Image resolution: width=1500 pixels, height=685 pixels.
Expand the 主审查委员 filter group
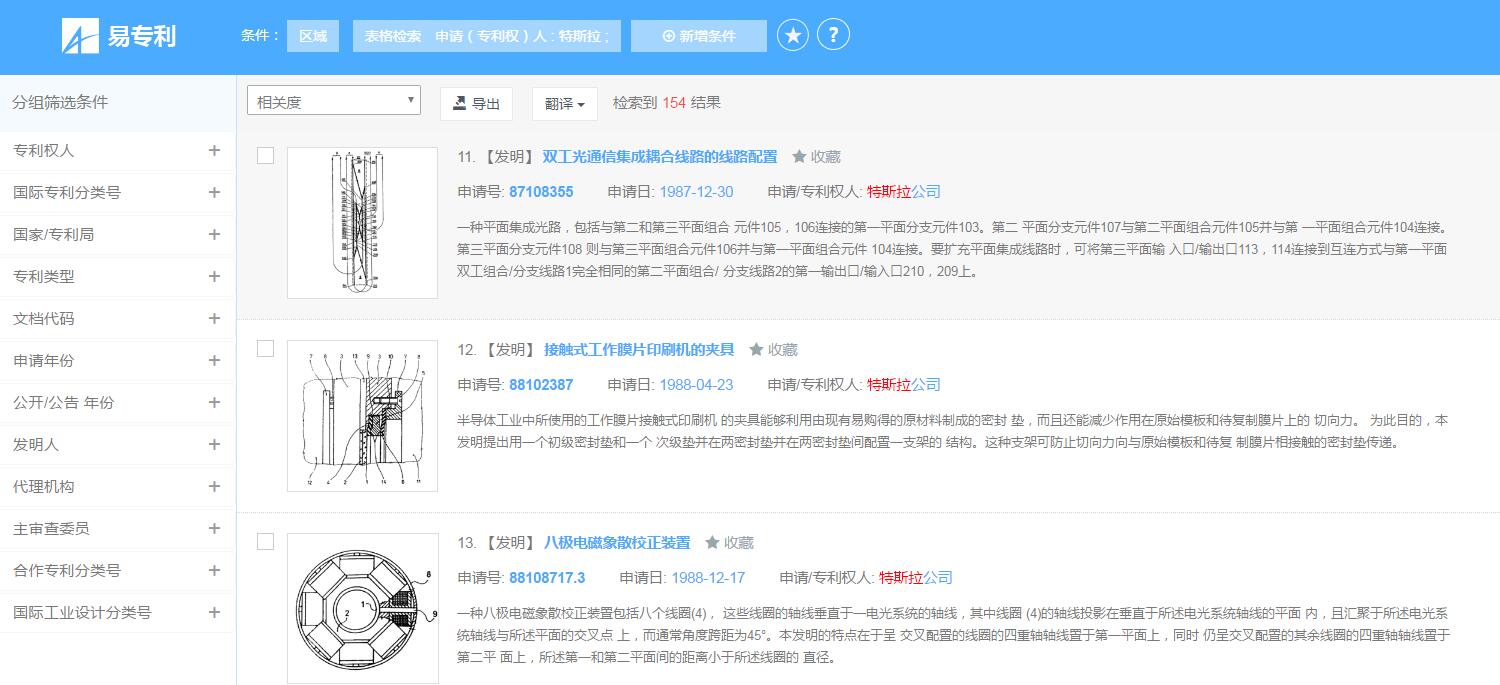pos(214,529)
